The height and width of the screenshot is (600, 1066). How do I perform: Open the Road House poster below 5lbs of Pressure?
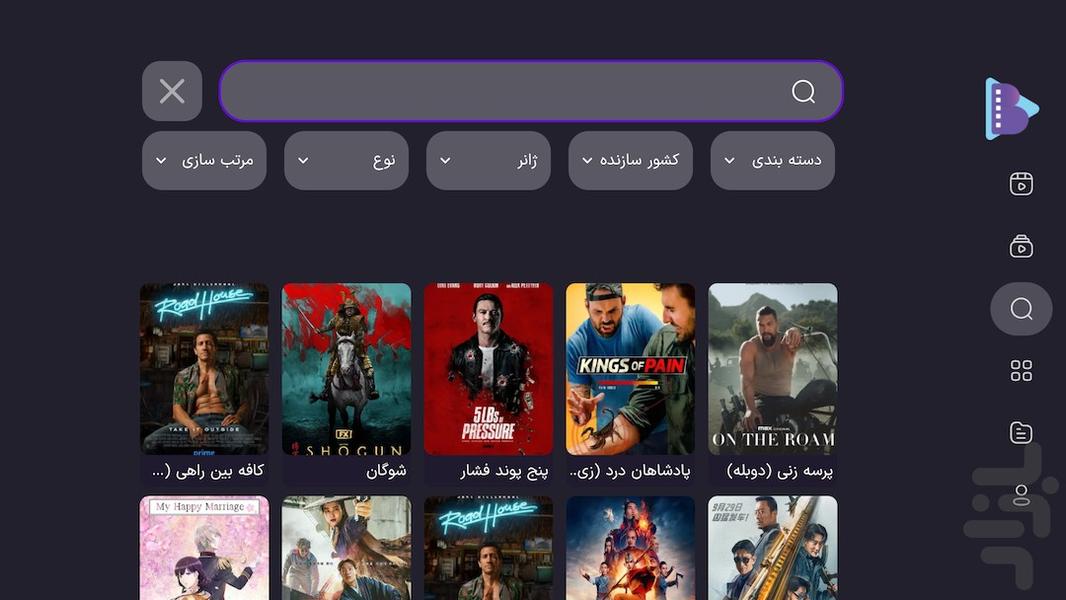click(489, 548)
